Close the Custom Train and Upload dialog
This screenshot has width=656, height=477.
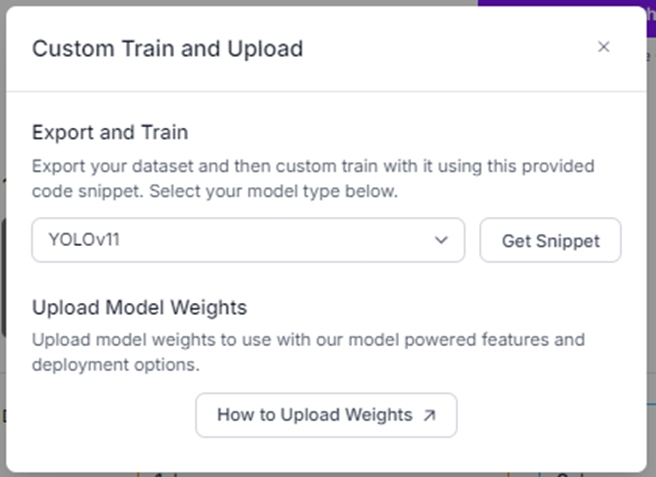603,47
